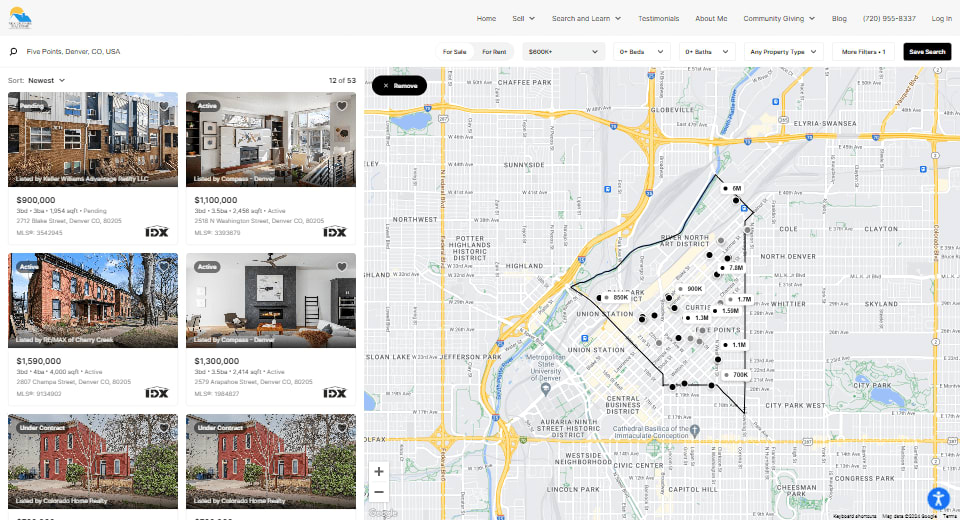
Task: Open the About Me page
Action: [711, 18]
